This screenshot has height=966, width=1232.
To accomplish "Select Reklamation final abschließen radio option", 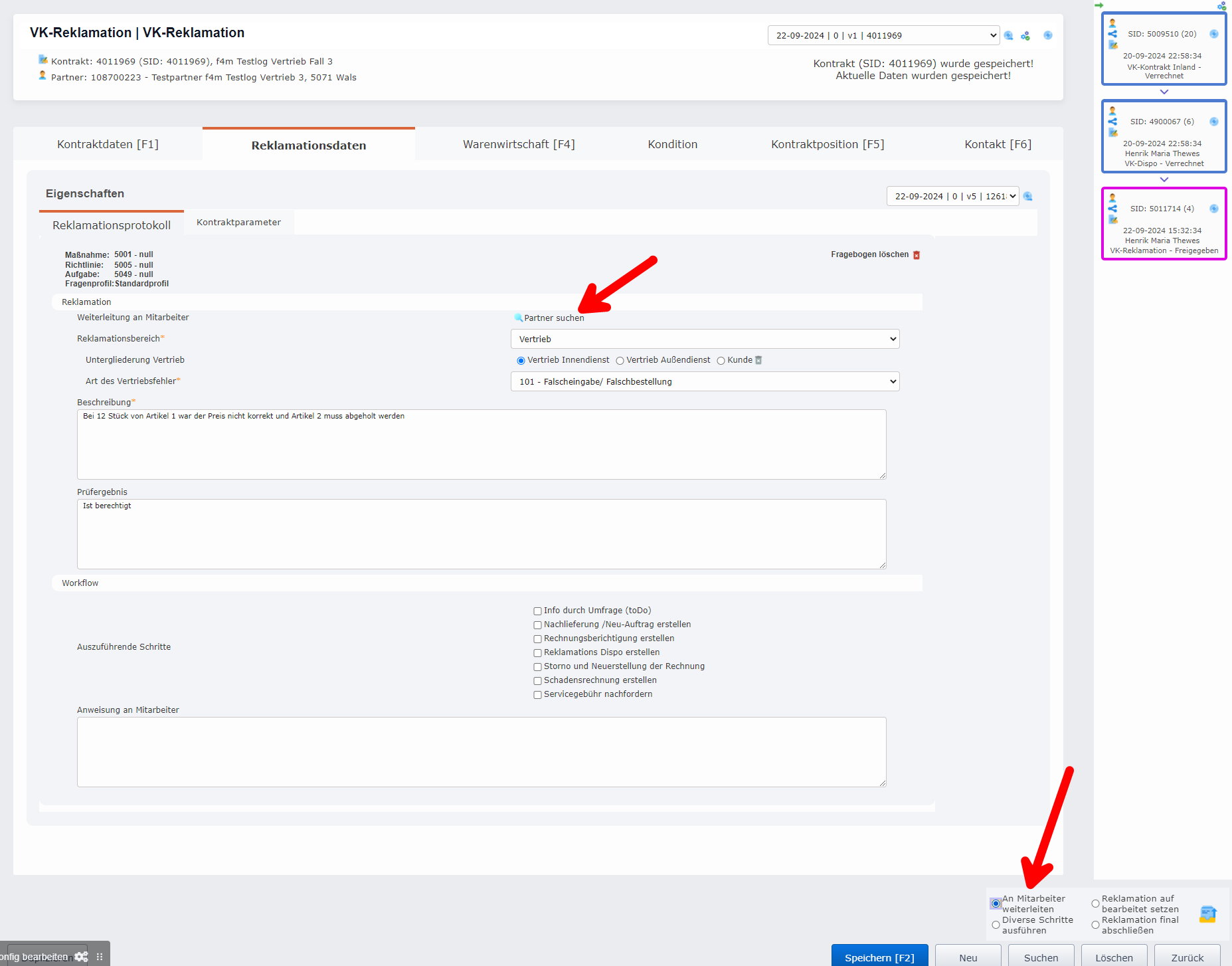I will 1095,925.
